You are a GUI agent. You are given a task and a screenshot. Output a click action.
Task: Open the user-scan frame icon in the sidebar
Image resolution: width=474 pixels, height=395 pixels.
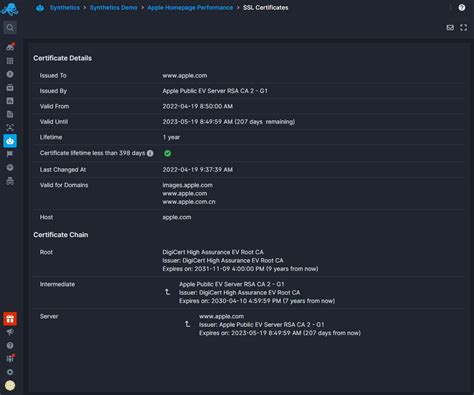point(10,127)
